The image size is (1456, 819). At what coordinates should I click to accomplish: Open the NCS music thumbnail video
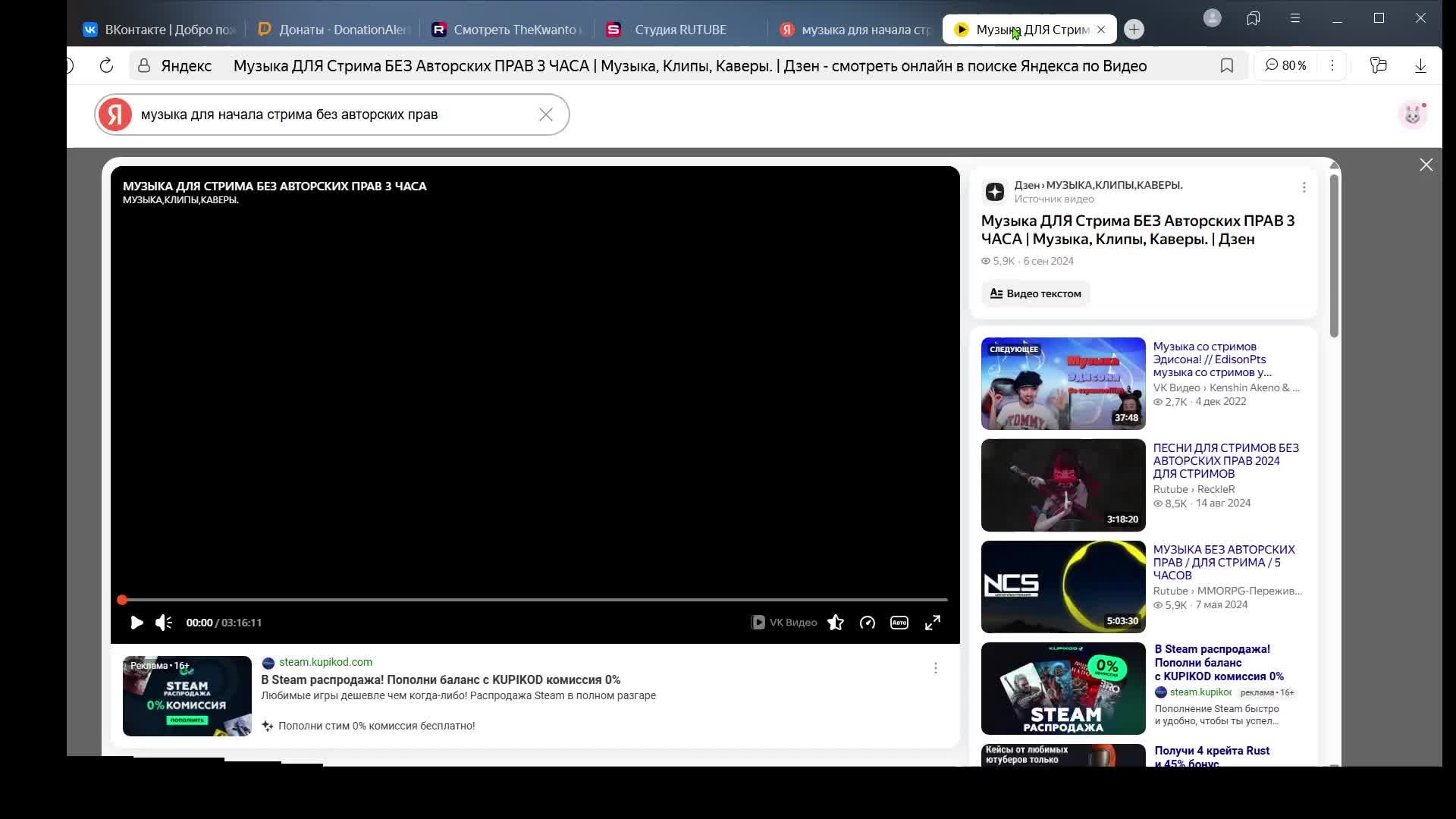(1063, 587)
